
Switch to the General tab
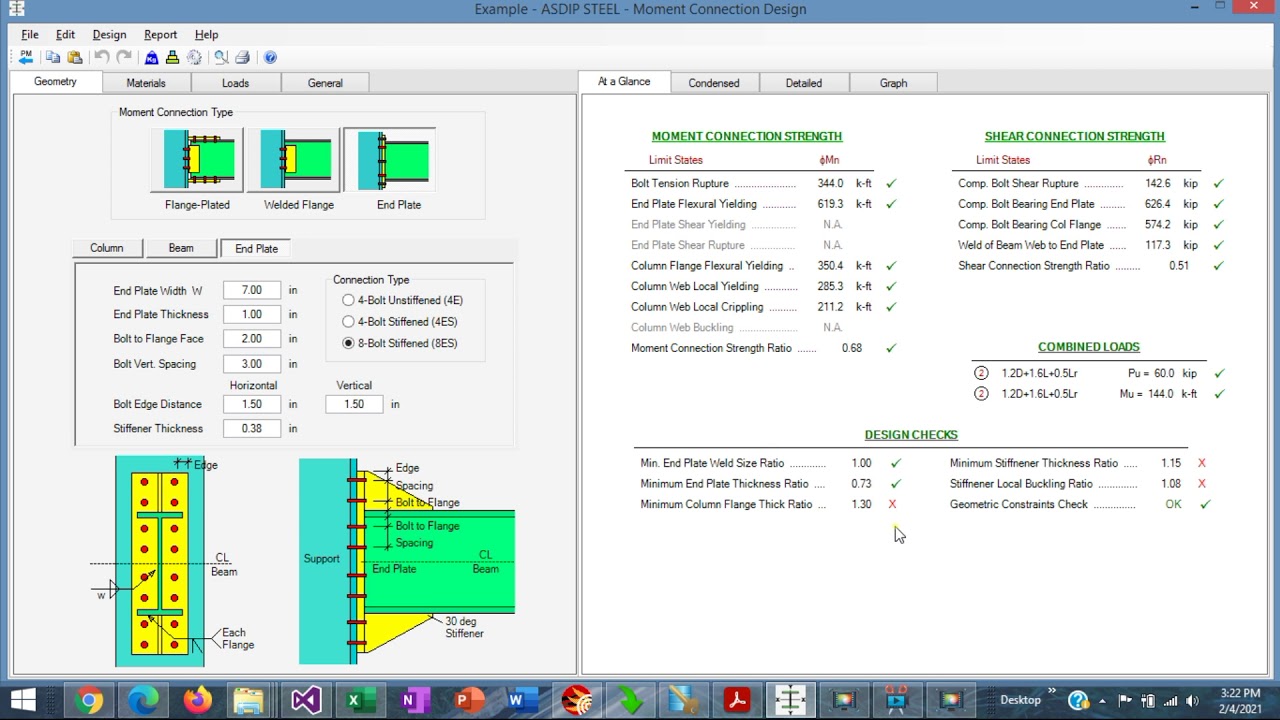pyautogui.click(x=325, y=83)
